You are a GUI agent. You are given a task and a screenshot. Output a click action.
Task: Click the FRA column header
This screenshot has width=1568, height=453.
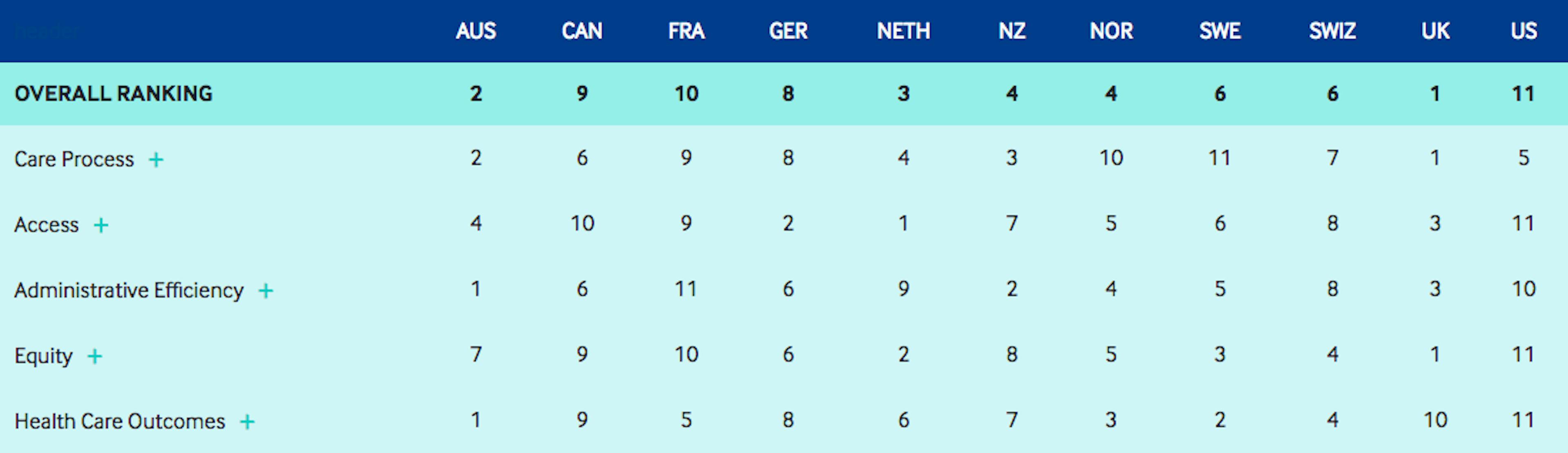[x=686, y=31]
